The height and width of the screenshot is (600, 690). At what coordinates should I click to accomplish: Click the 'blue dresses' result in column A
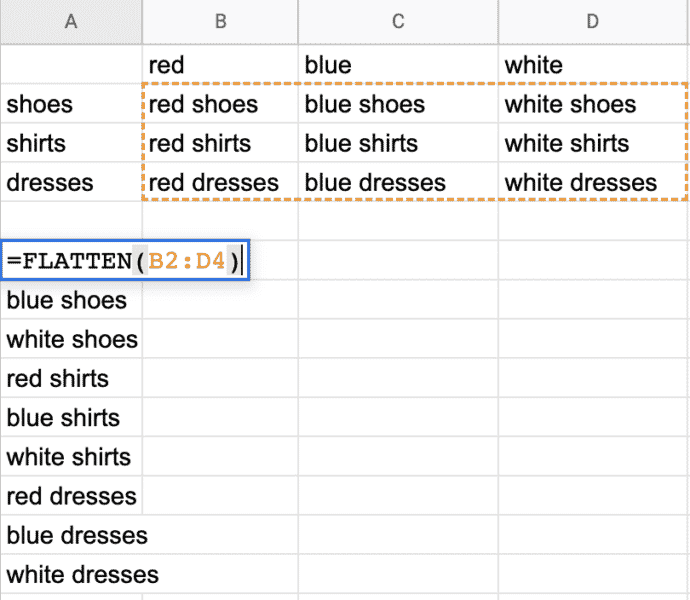[x=76, y=535]
